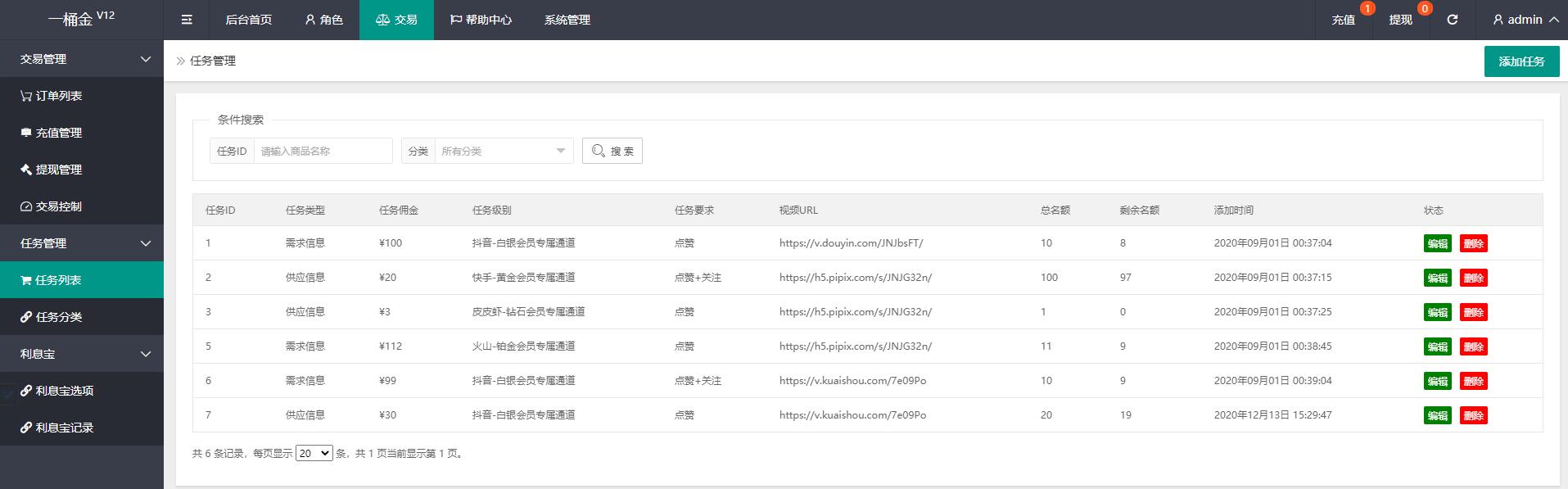Click the cart icon beside 任务列表

[x=26, y=280]
